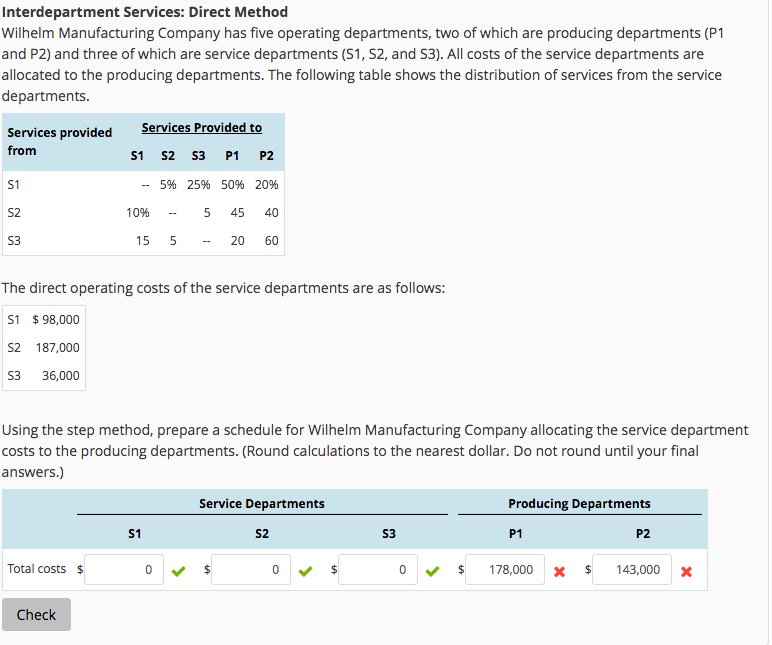Click the 25% cell in the S1 row
Viewport: 772px width, 645px height.
tap(198, 185)
